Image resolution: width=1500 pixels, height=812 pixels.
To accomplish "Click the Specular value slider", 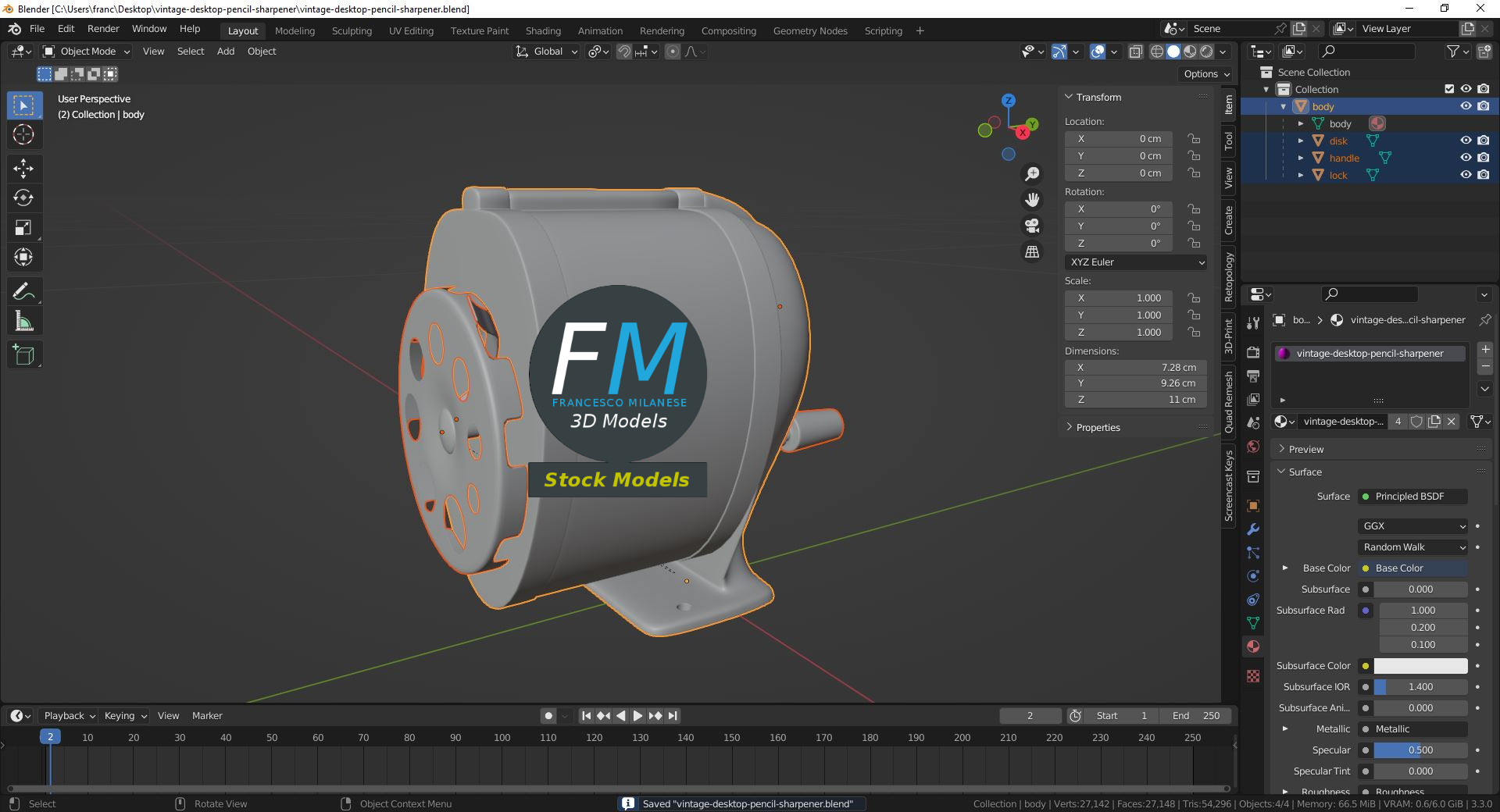I will tap(1420, 750).
